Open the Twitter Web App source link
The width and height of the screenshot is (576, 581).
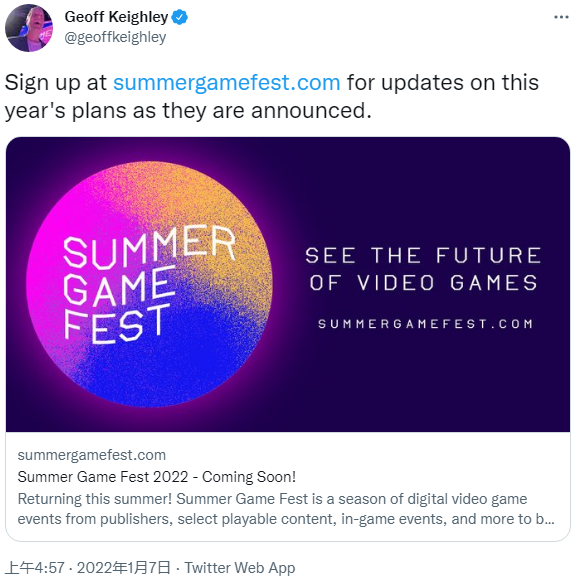click(x=240, y=568)
